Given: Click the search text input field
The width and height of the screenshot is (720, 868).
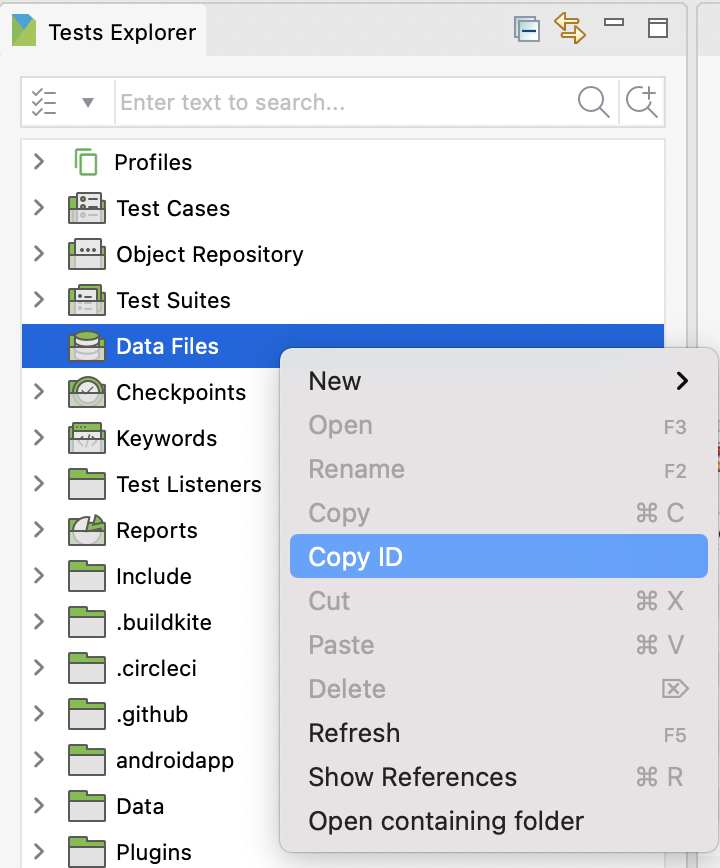Looking at the screenshot, I should (340, 102).
